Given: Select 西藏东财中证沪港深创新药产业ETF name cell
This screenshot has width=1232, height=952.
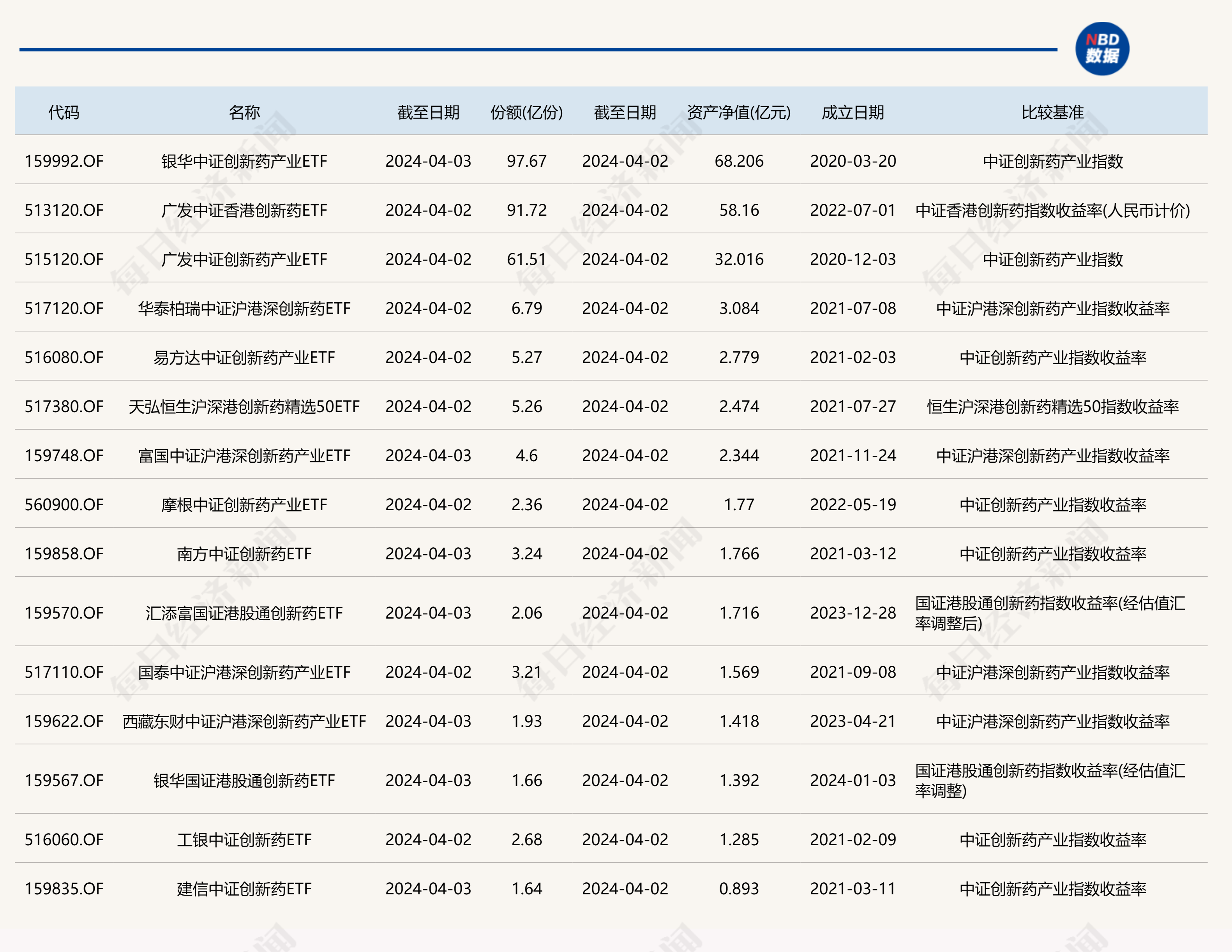Looking at the screenshot, I should click(244, 721).
